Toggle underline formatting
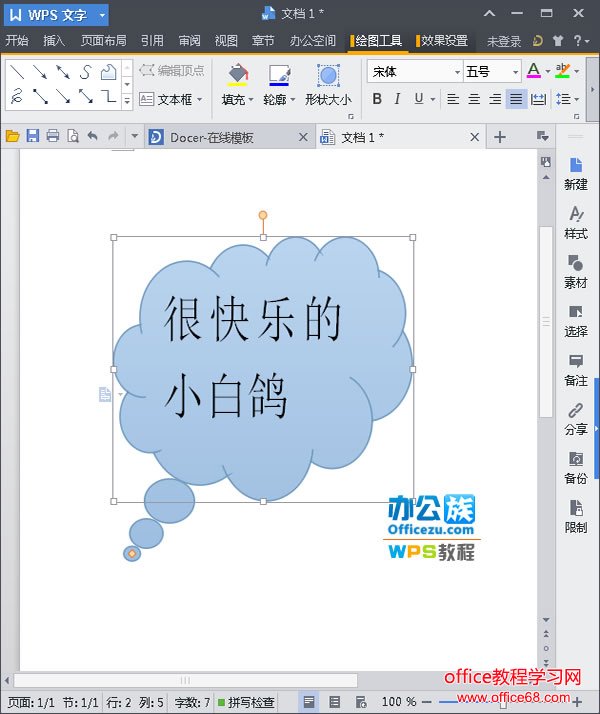Viewport: 600px width, 714px height. (x=419, y=99)
